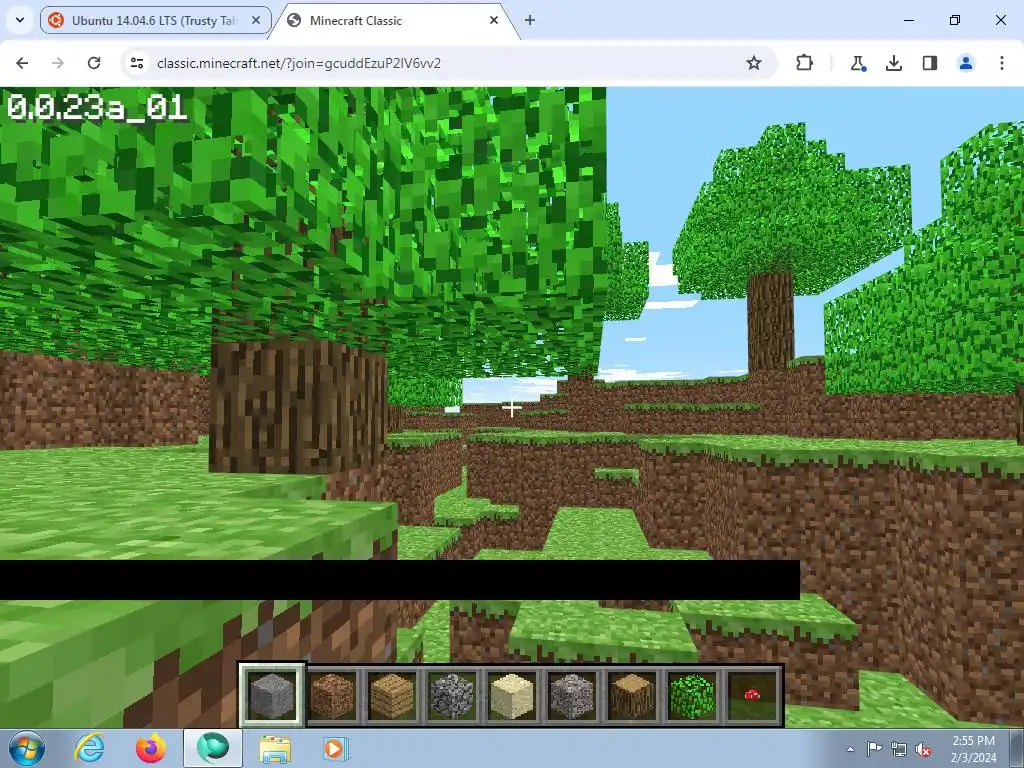Open Chrome Labs flask icon
Screen dimensions: 1024x768
857,63
